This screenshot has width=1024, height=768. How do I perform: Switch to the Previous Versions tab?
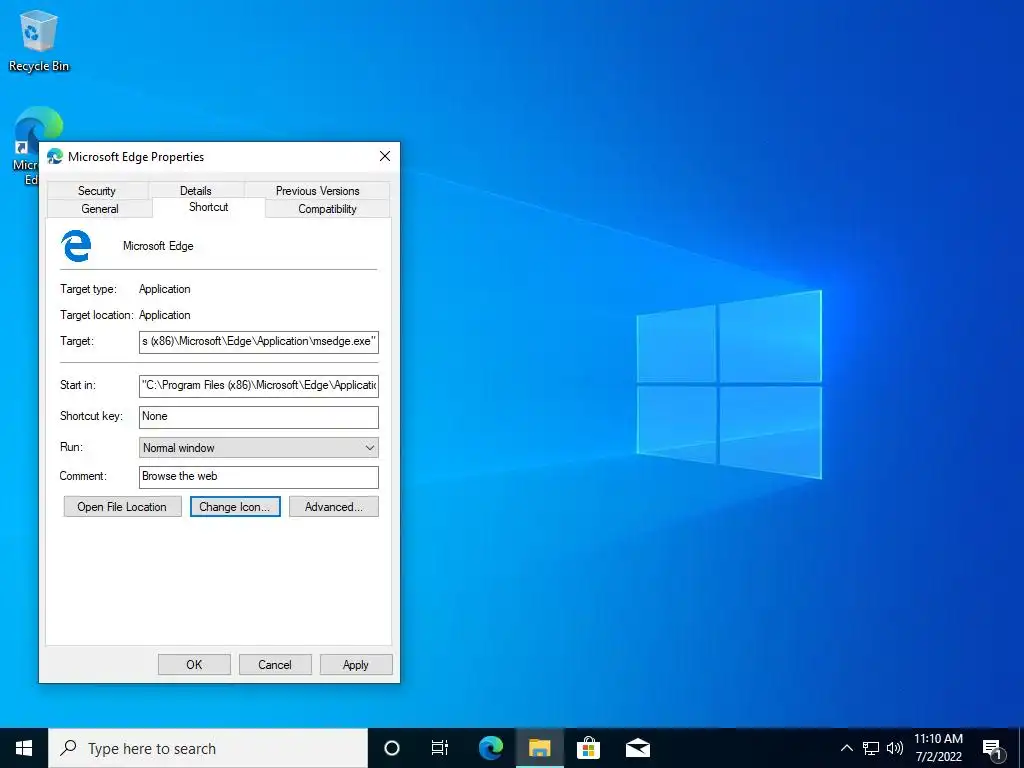317,191
